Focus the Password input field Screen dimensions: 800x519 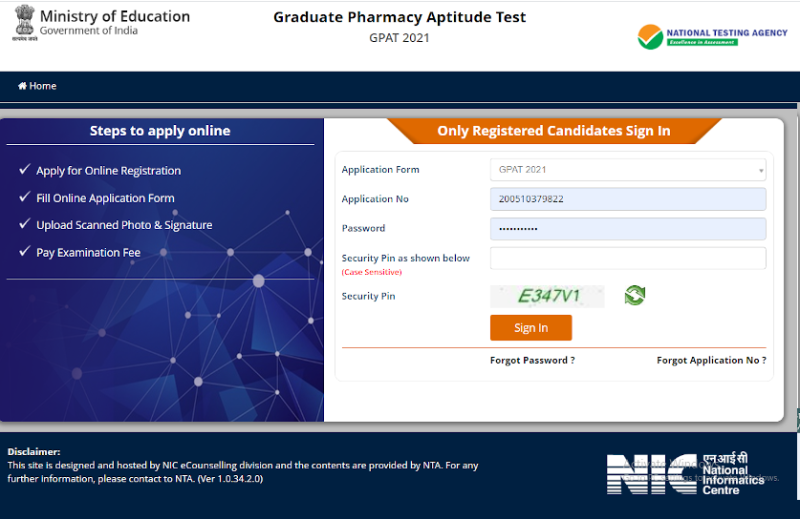click(x=627, y=229)
